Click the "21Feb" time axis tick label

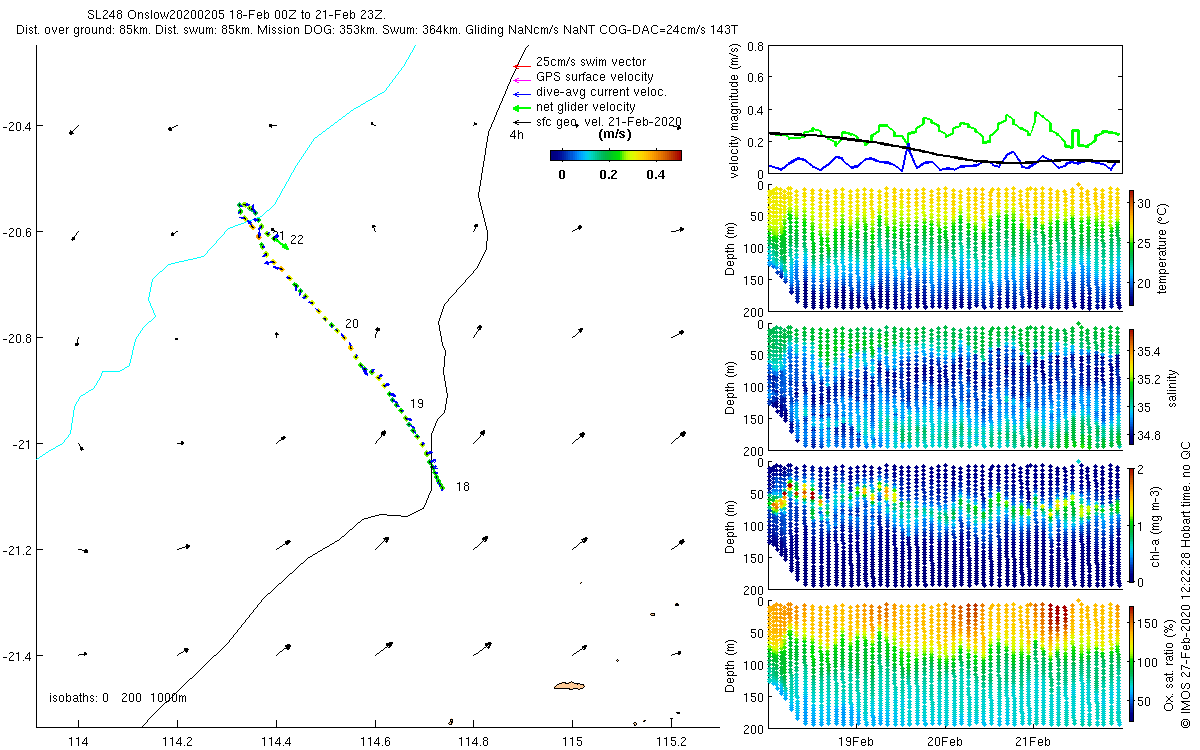point(1033,742)
